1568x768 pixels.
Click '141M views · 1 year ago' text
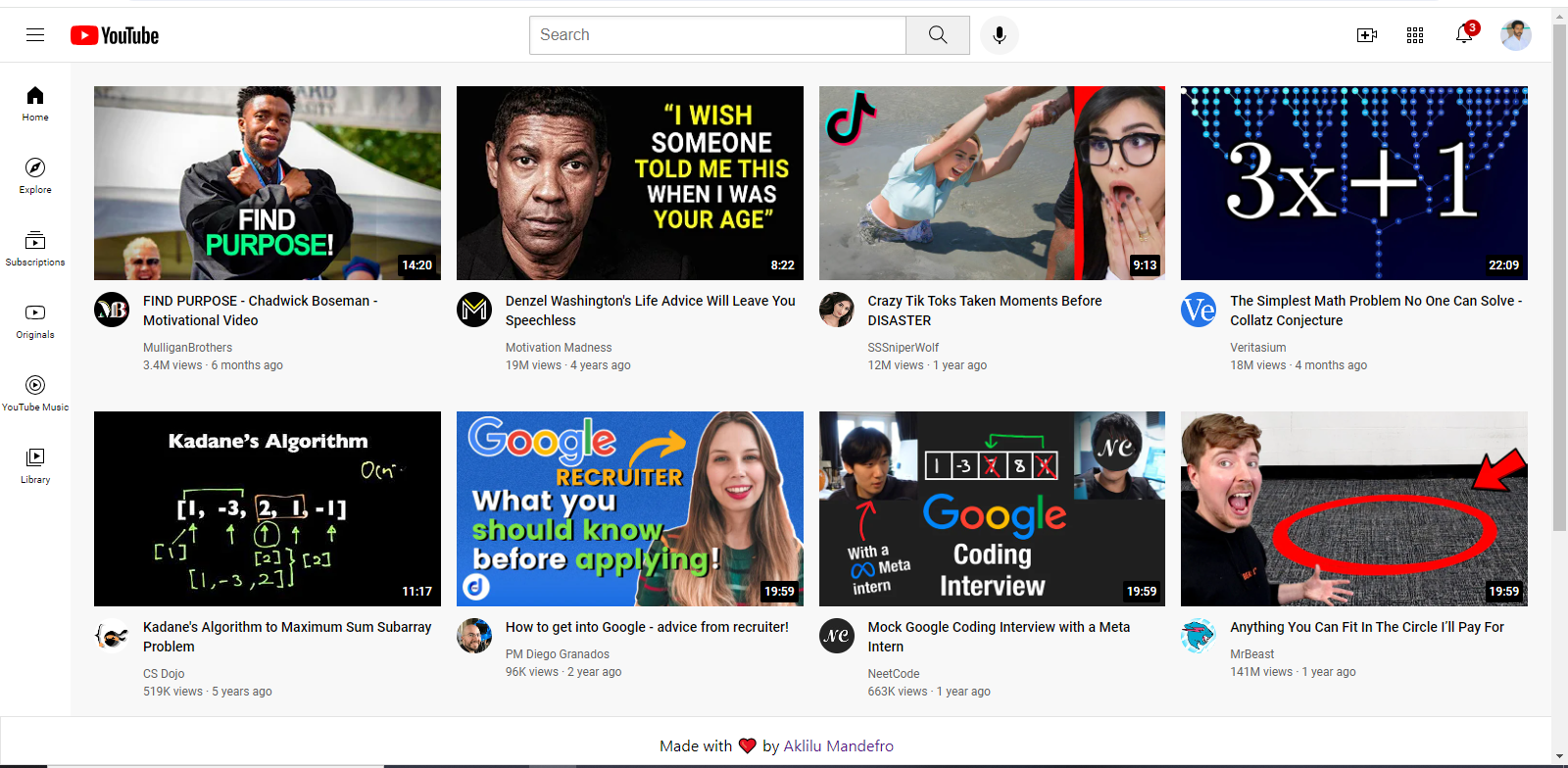pos(1294,672)
